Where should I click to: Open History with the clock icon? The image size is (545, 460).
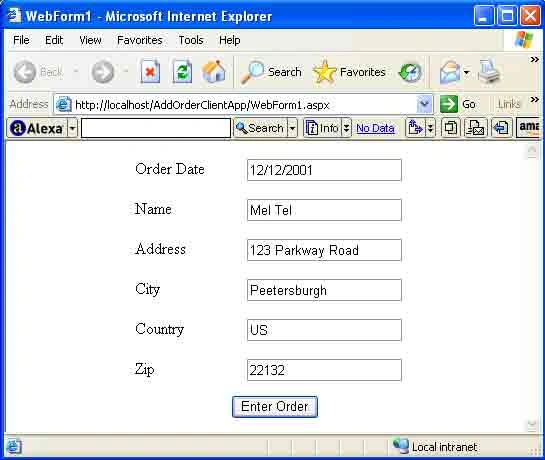point(410,72)
